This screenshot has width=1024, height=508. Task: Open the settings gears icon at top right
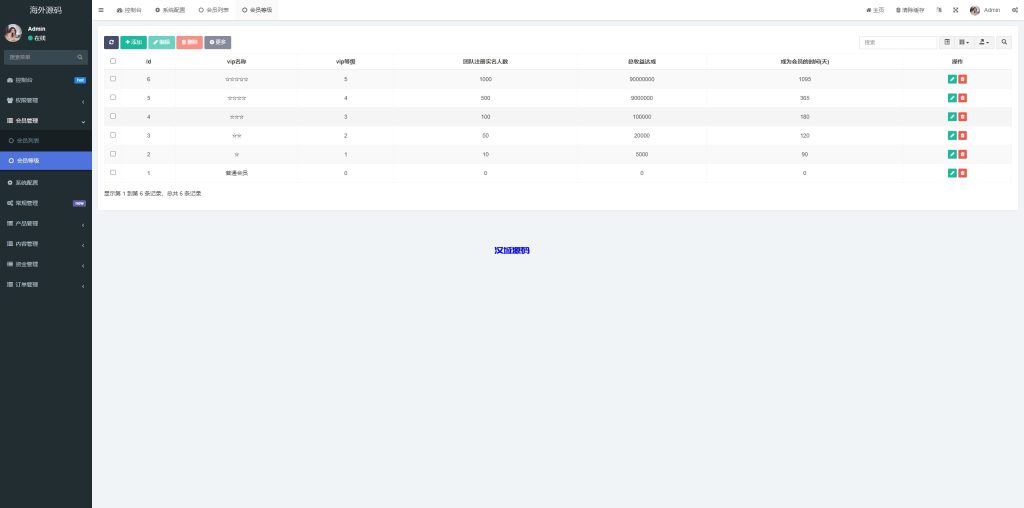coord(1014,10)
